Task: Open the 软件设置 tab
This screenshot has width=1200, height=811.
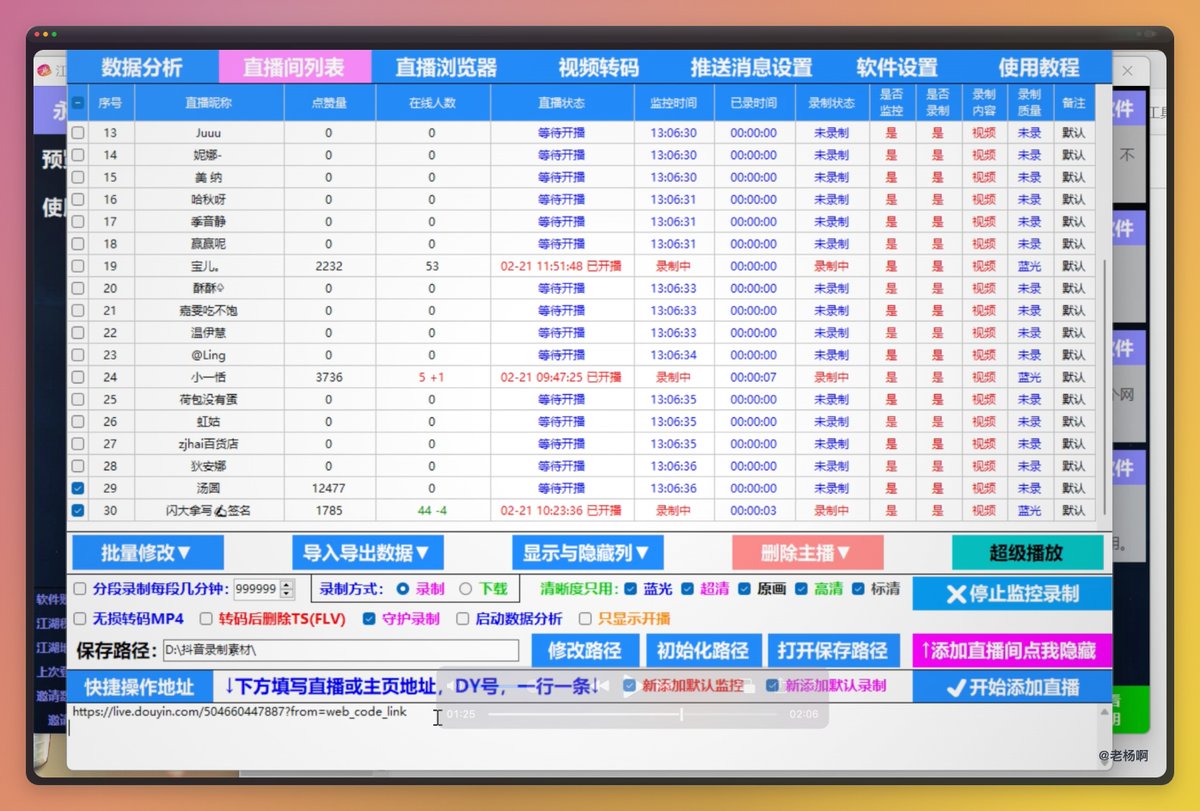Action: [897, 68]
